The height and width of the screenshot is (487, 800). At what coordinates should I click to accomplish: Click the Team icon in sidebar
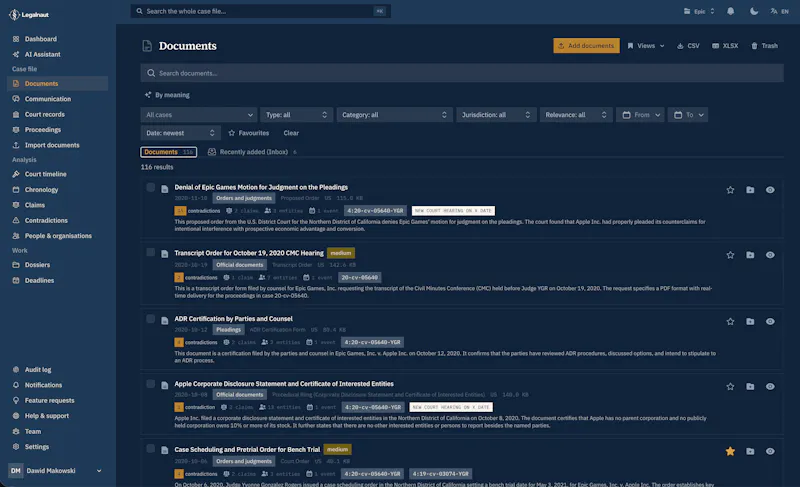(16, 431)
